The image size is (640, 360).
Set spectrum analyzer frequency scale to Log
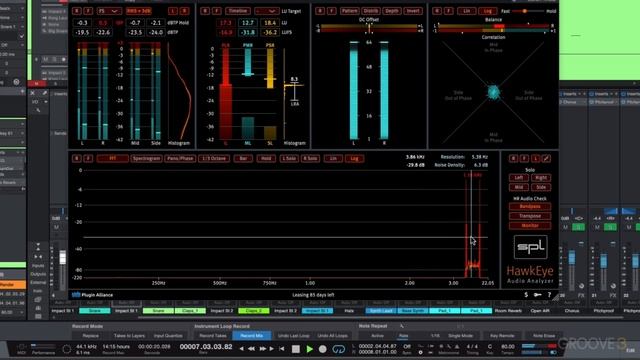coord(354,158)
